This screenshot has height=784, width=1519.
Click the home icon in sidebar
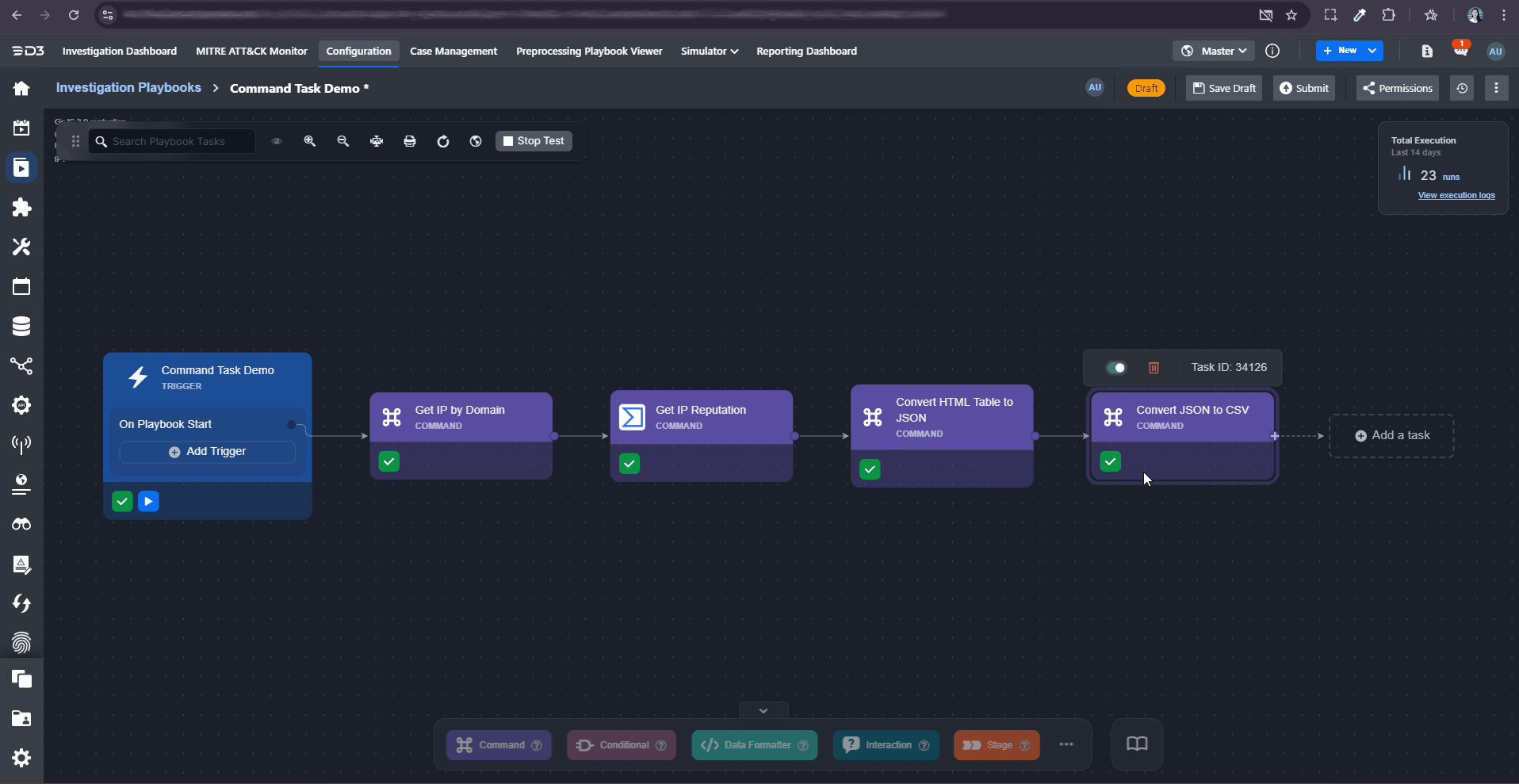point(21,88)
